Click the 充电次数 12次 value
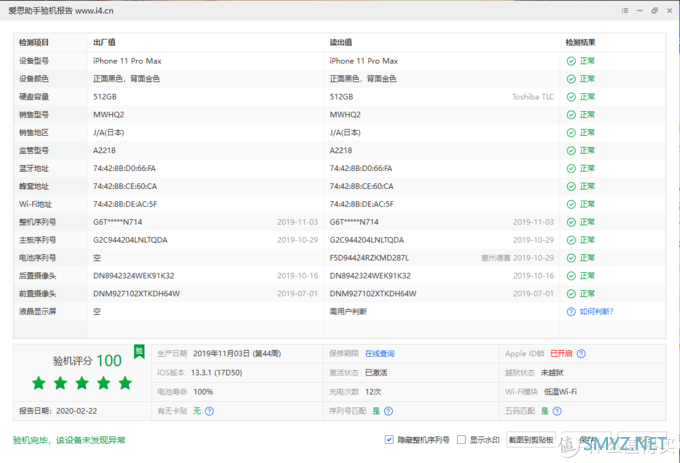This screenshot has width=680, height=463. click(373, 392)
